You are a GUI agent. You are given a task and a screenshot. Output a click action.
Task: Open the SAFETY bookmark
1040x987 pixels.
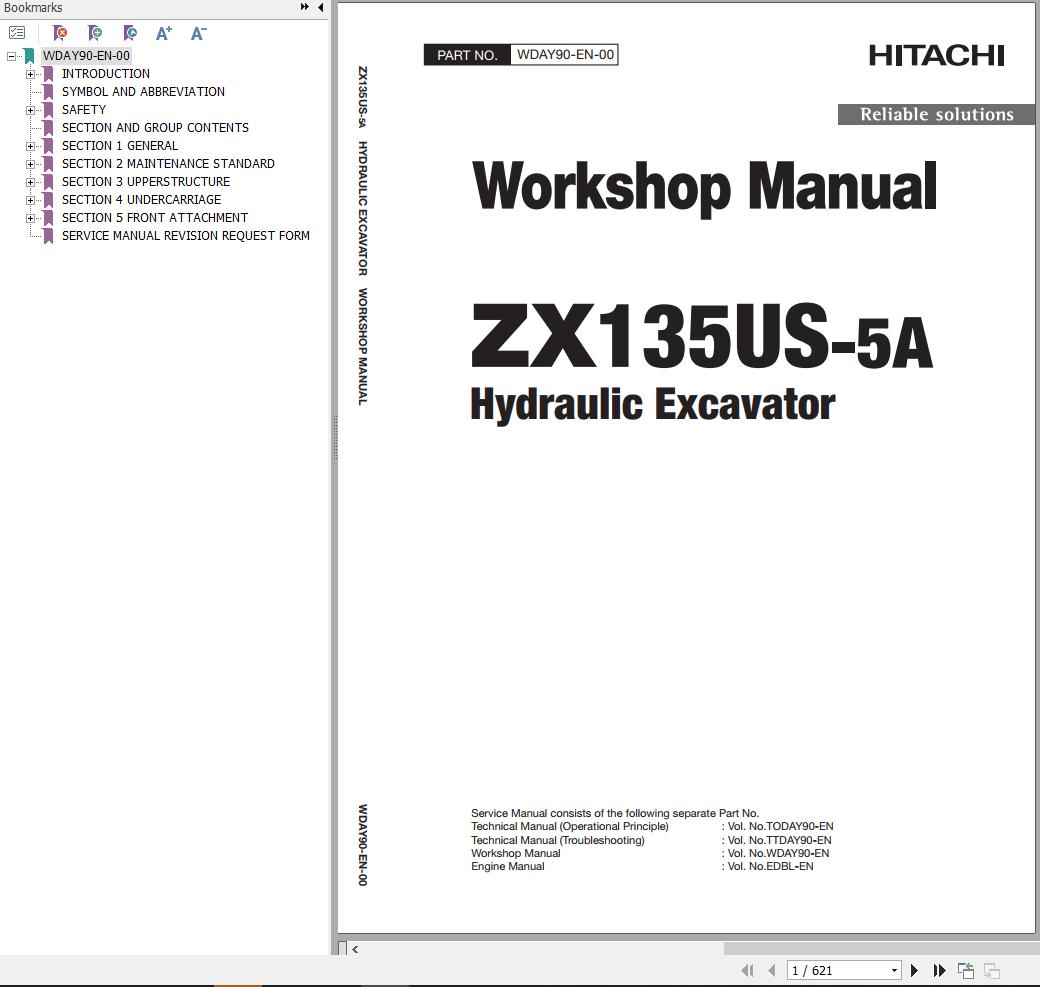(x=84, y=109)
